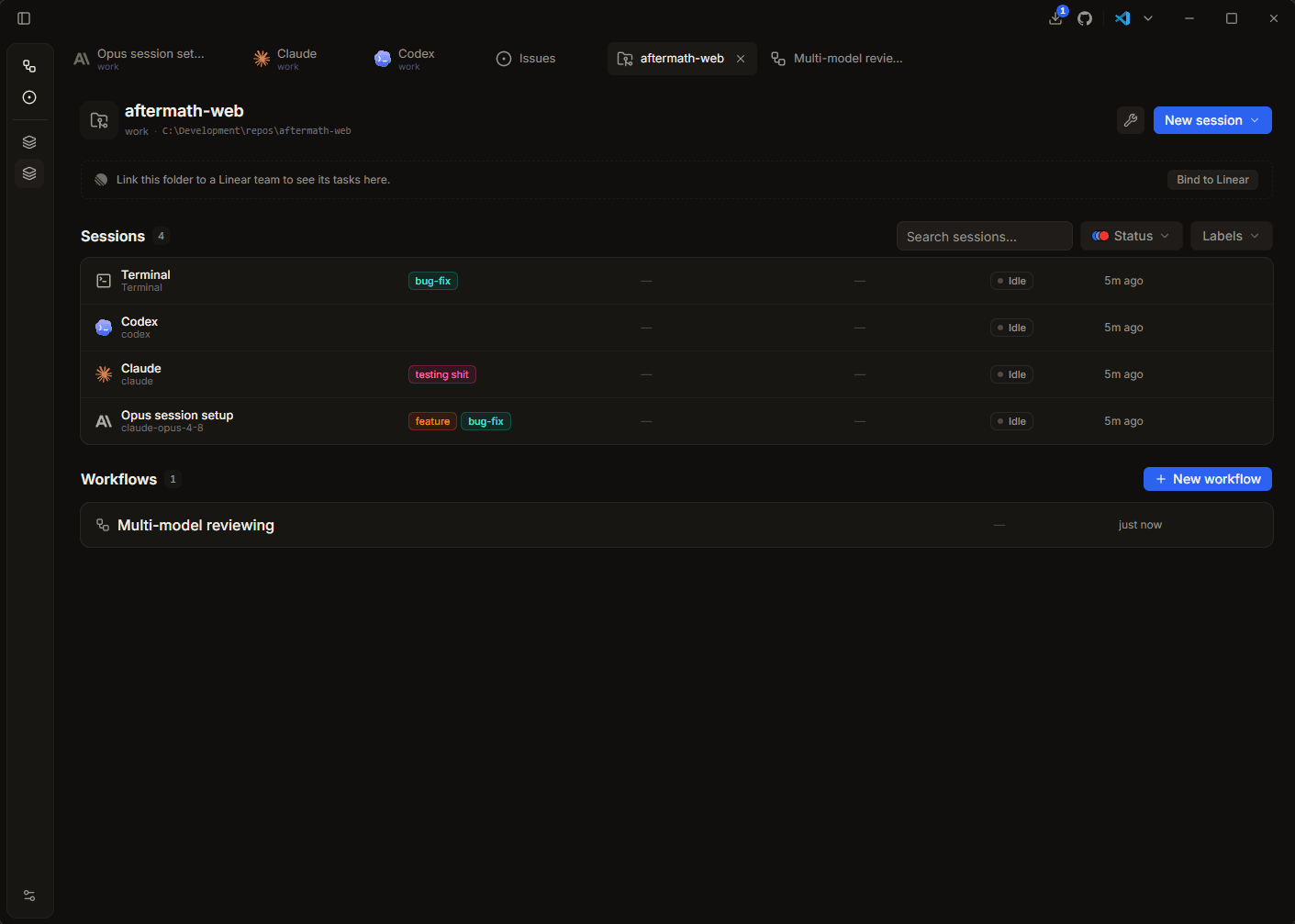Open the Opus session setup title
This screenshot has width=1295, height=924.
177,415
